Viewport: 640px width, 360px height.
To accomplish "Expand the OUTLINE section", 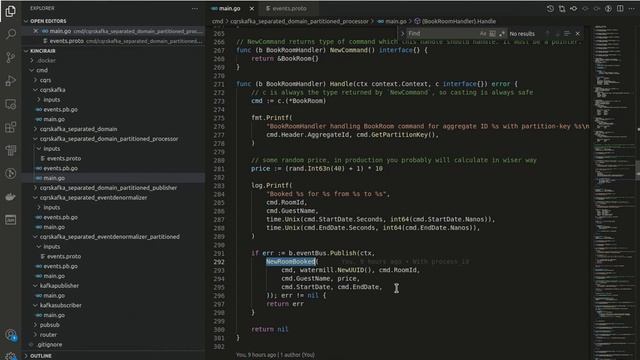I will coord(26,356).
